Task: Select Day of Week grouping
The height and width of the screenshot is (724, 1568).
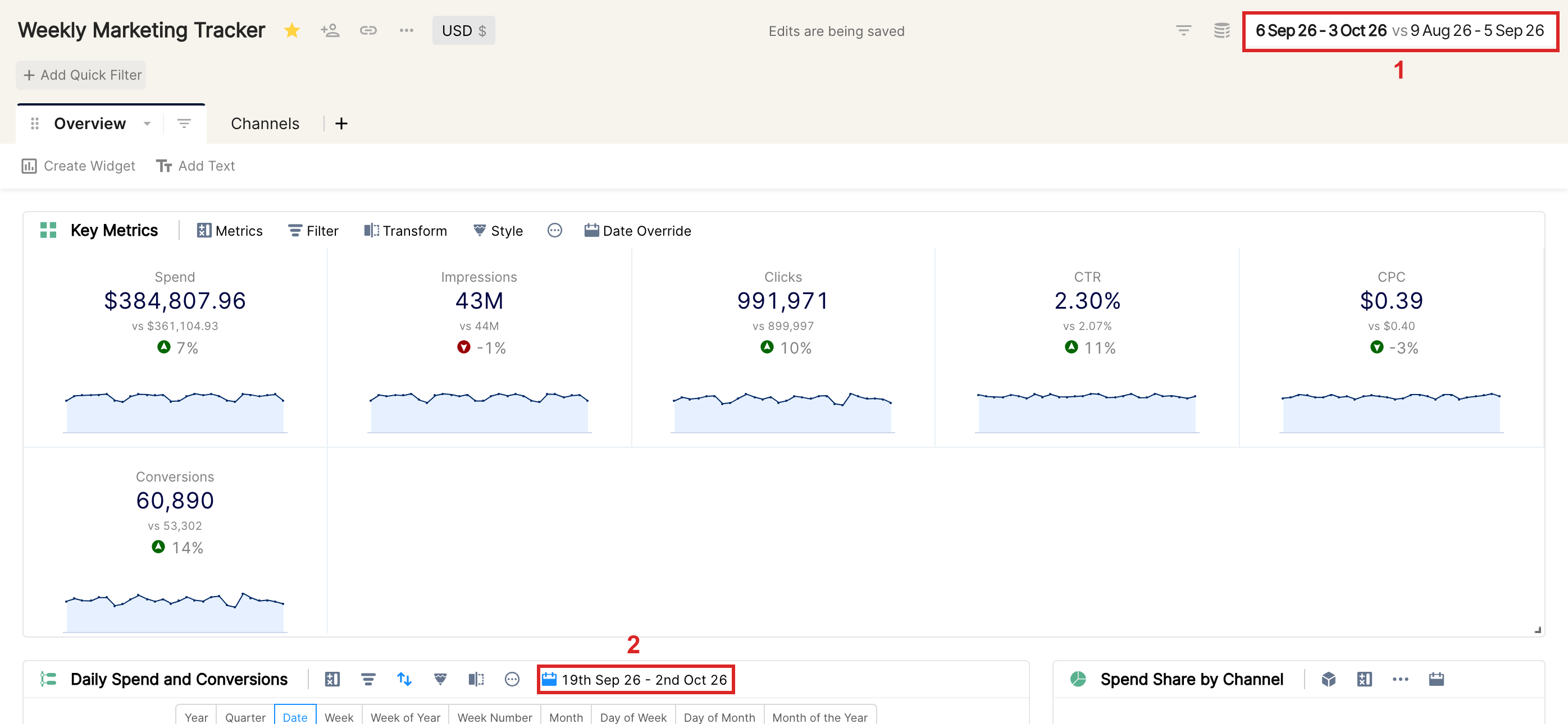Action: pos(633,716)
